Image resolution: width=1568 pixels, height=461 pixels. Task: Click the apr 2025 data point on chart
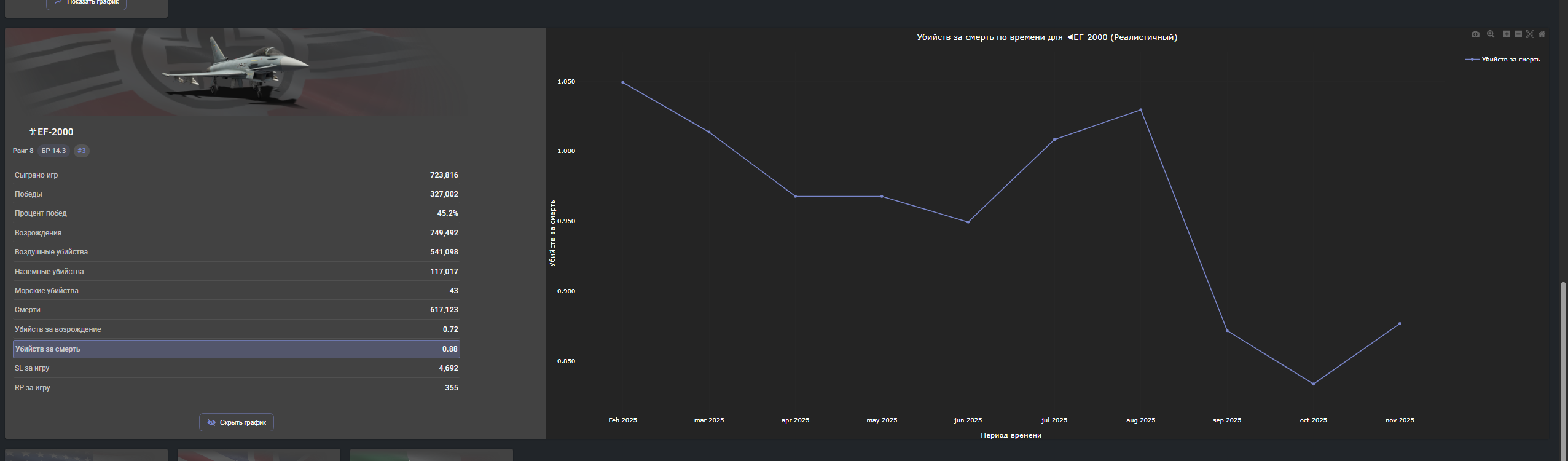point(795,197)
